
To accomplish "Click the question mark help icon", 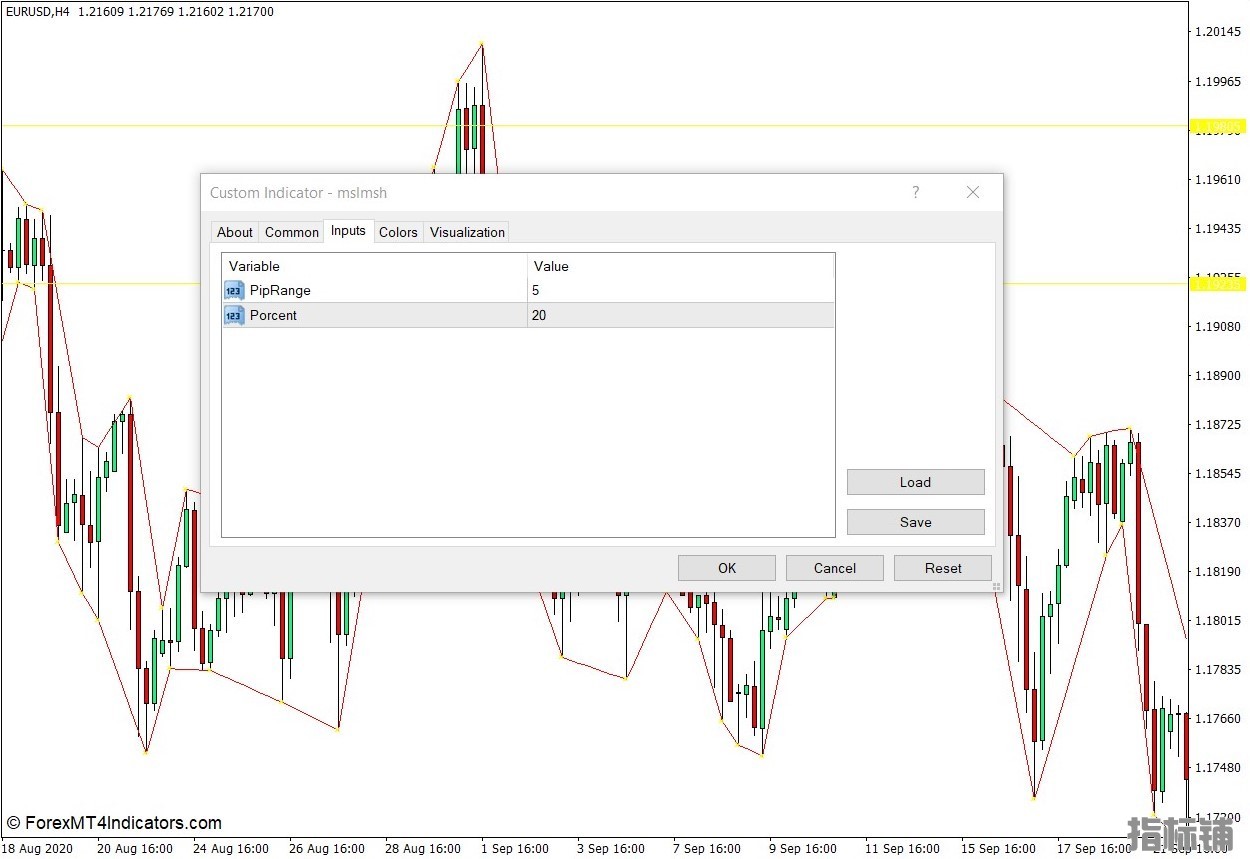I will point(915,193).
